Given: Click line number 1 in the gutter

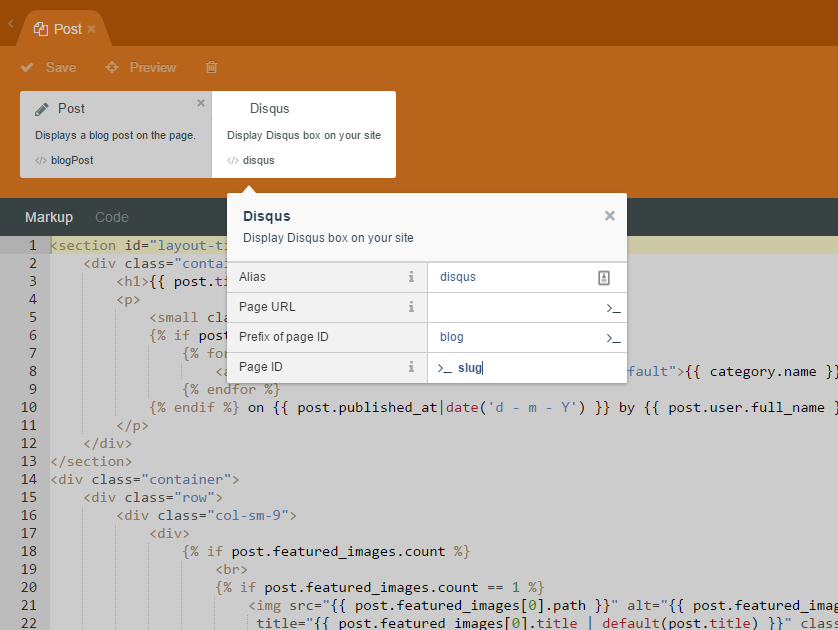Looking at the screenshot, I should click(33, 245).
